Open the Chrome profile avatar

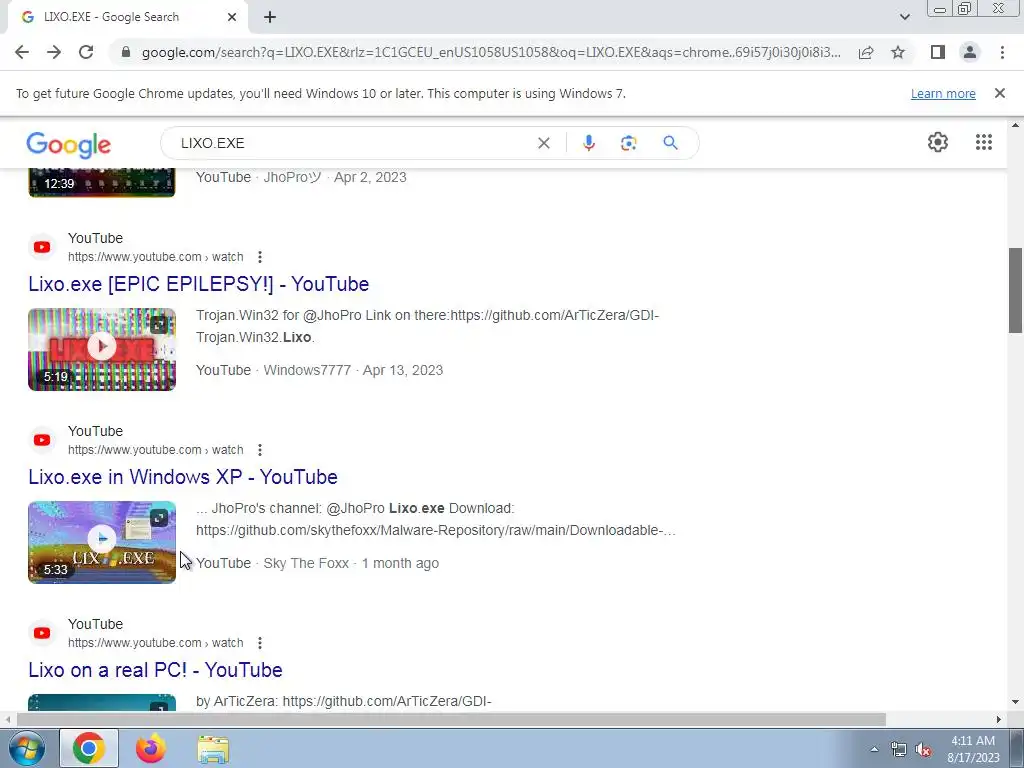pyautogui.click(x=970, y=52)
